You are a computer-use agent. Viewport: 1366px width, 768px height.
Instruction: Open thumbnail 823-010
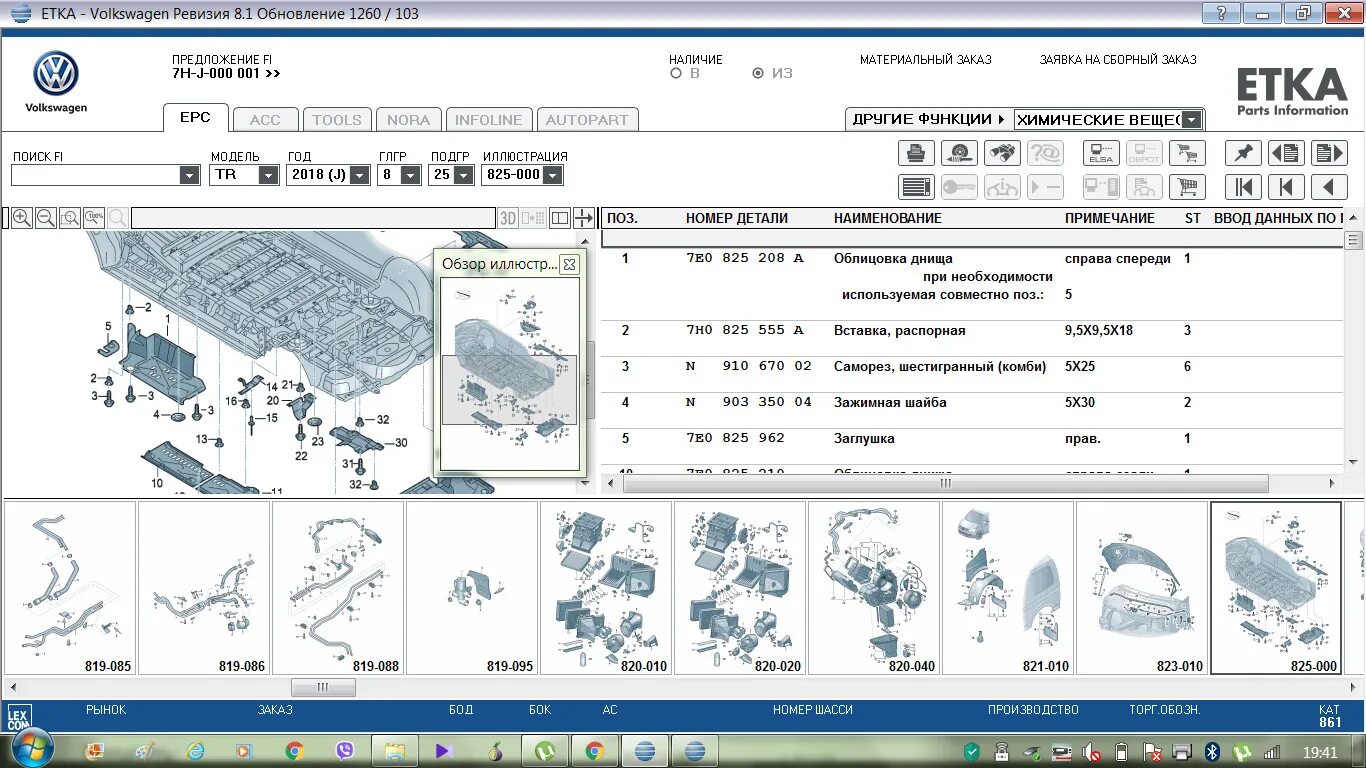pos(1142,588)
